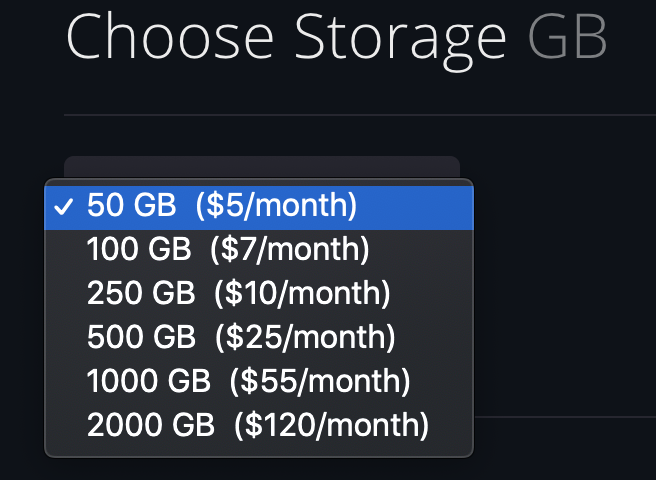Choose the 1000 GB storage option
This screenshot has width=656, height=480.
(x=249, y=382)
